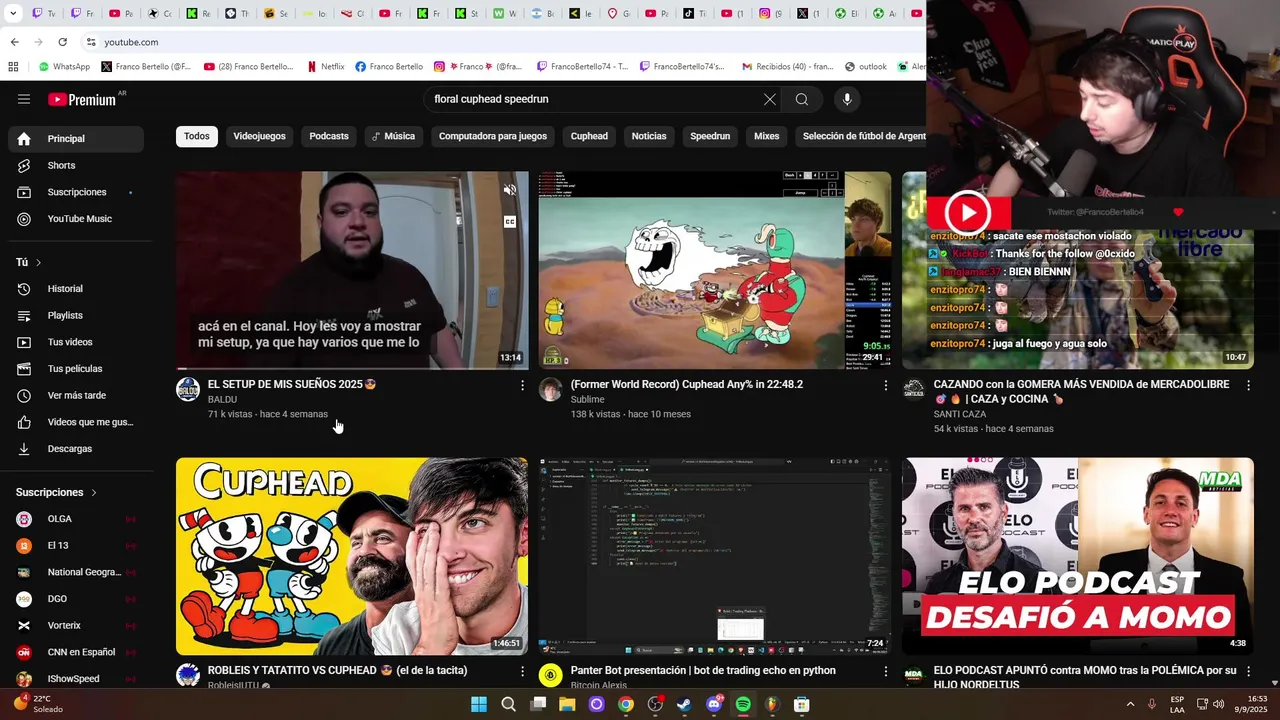Go back in Chrome

pos(14,42)
